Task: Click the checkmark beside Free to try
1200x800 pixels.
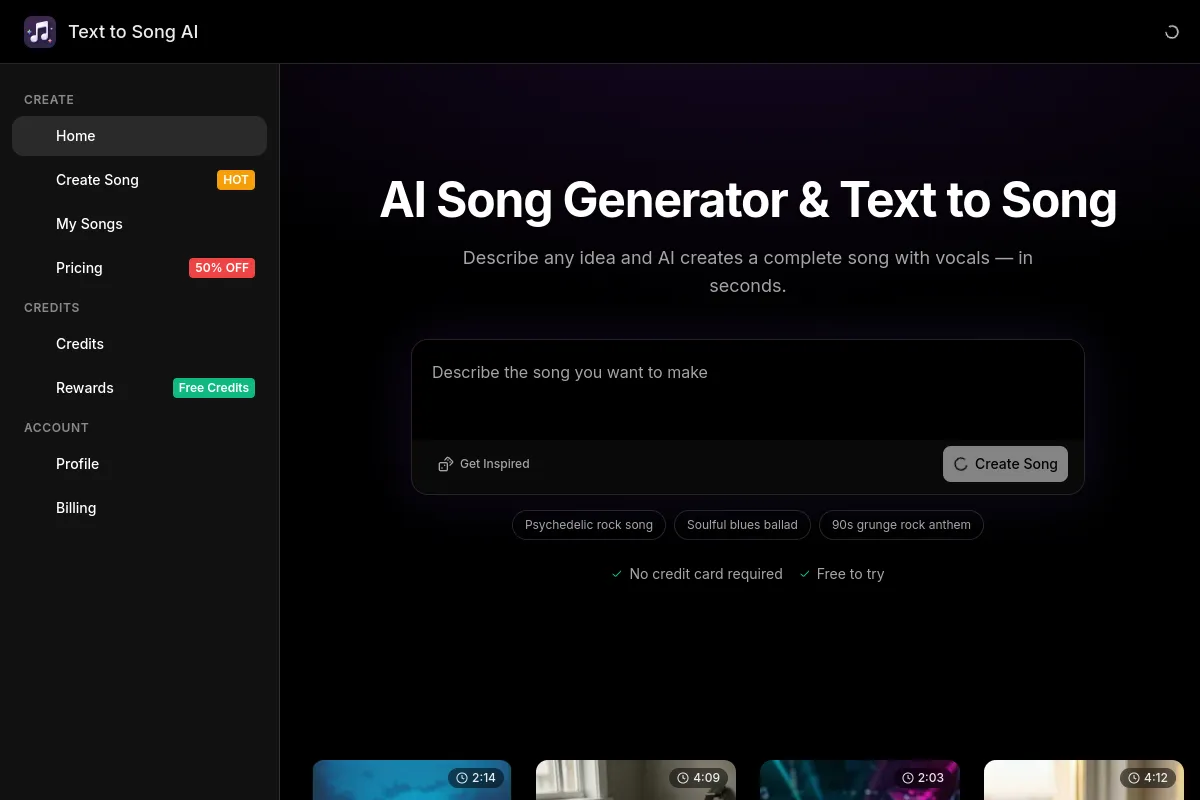Action: [x=805, y=574]
